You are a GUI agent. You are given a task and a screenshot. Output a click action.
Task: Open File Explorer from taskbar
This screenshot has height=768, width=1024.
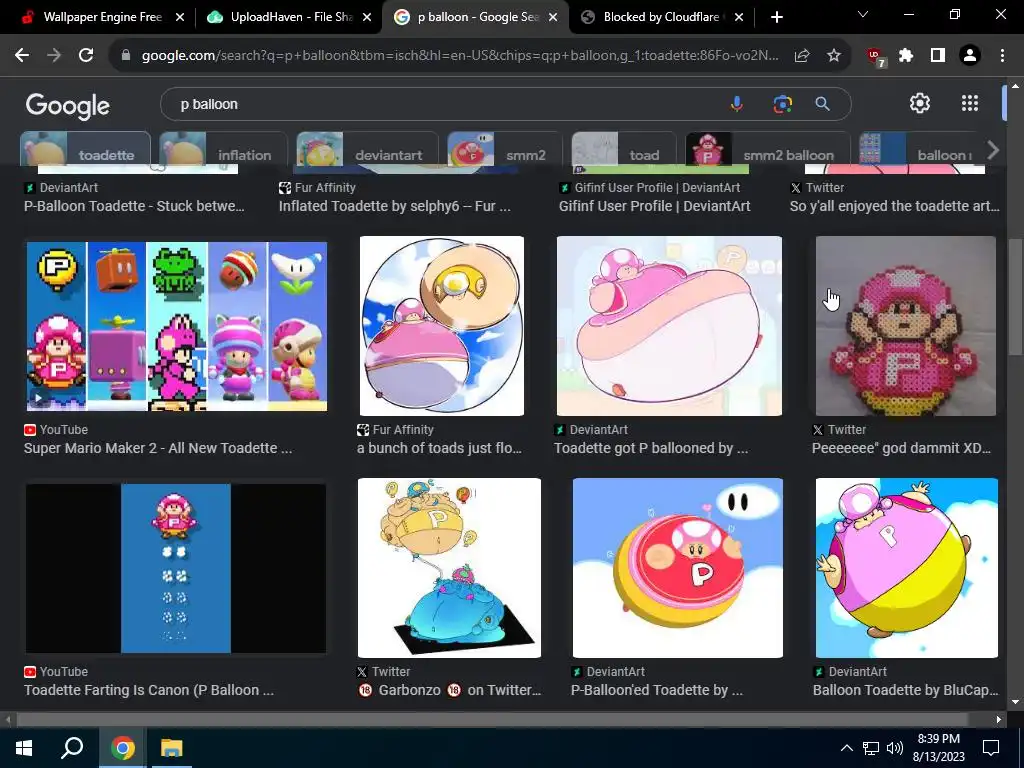pyautogui.click(x=171, y=748)
